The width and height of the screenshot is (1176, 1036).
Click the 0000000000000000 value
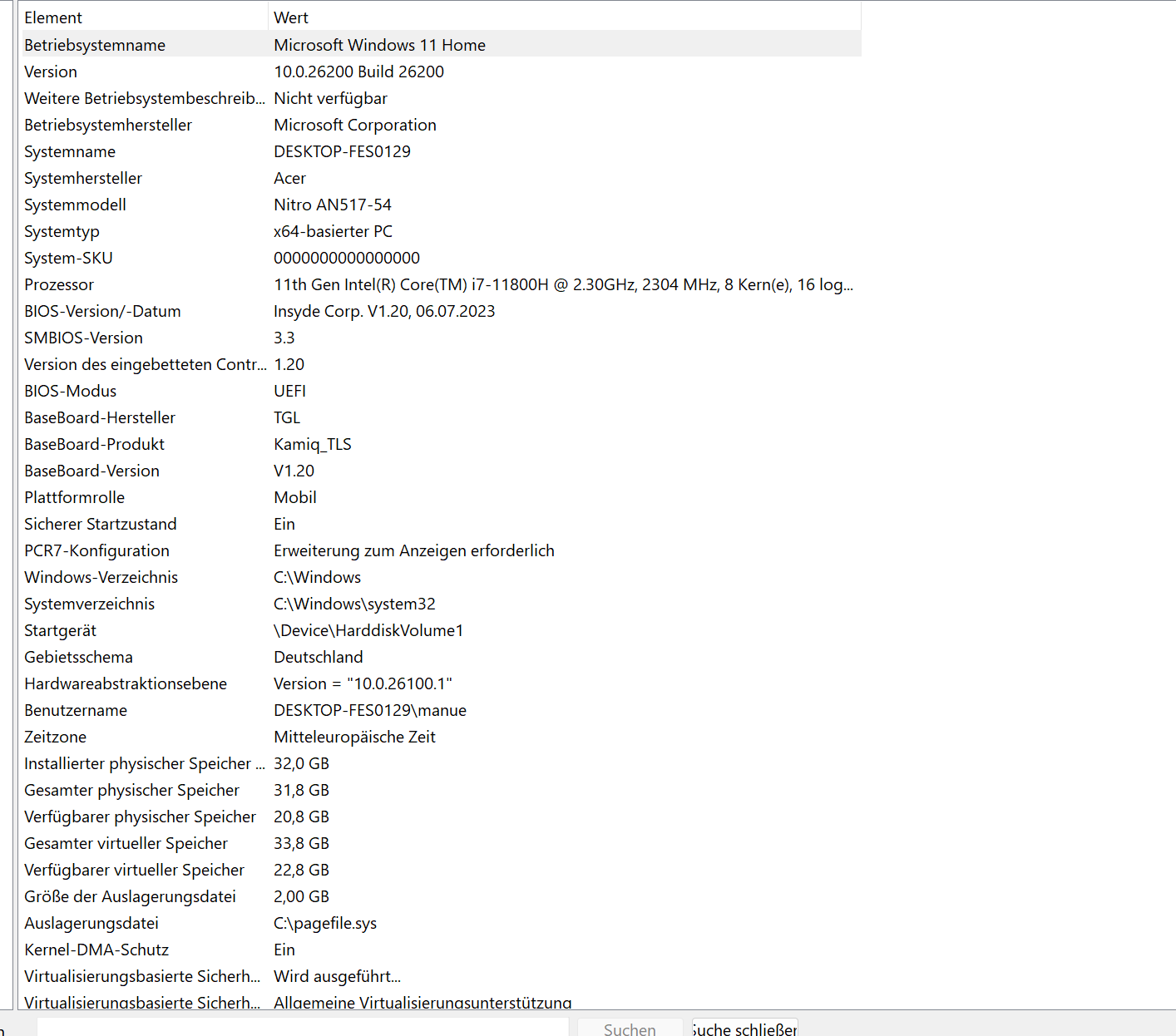click(x=347, y=258)
